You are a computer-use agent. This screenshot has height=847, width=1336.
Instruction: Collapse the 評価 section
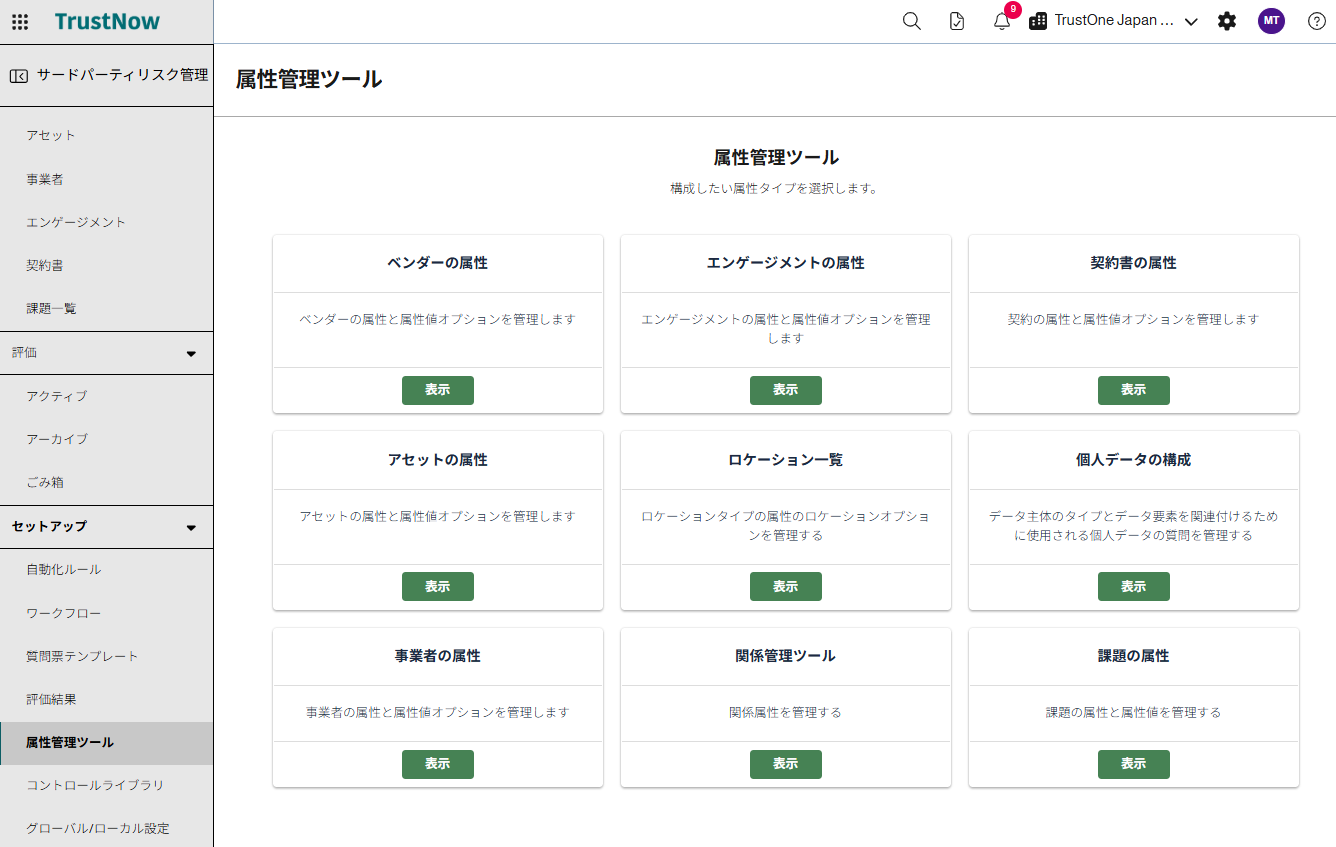click(106, 353)
